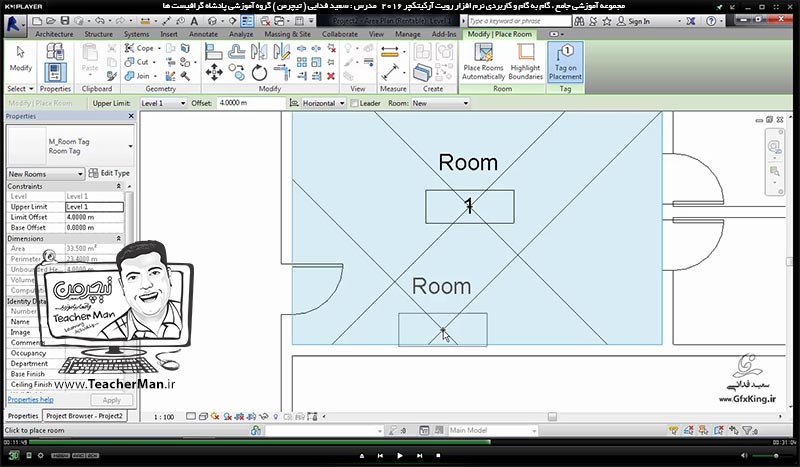Select the Rotate tool

pyautogui.click(x=259, y=72)
